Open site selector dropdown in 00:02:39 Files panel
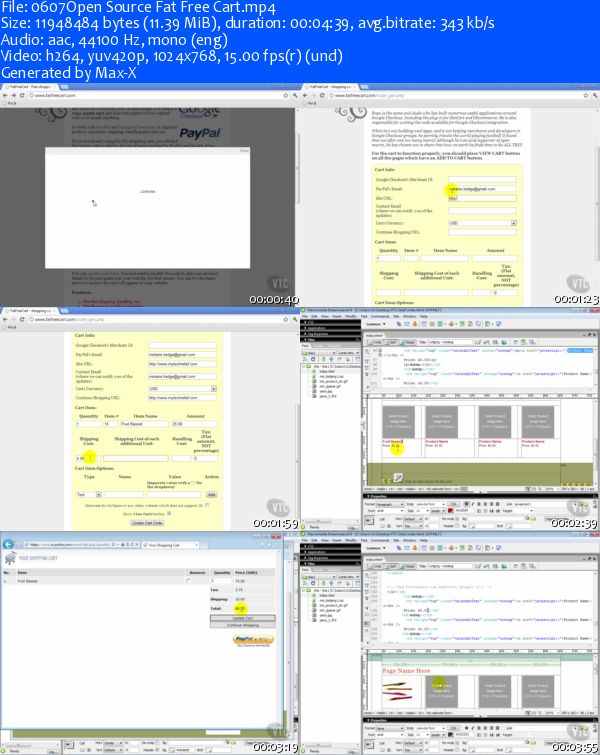 click(319, 353)
